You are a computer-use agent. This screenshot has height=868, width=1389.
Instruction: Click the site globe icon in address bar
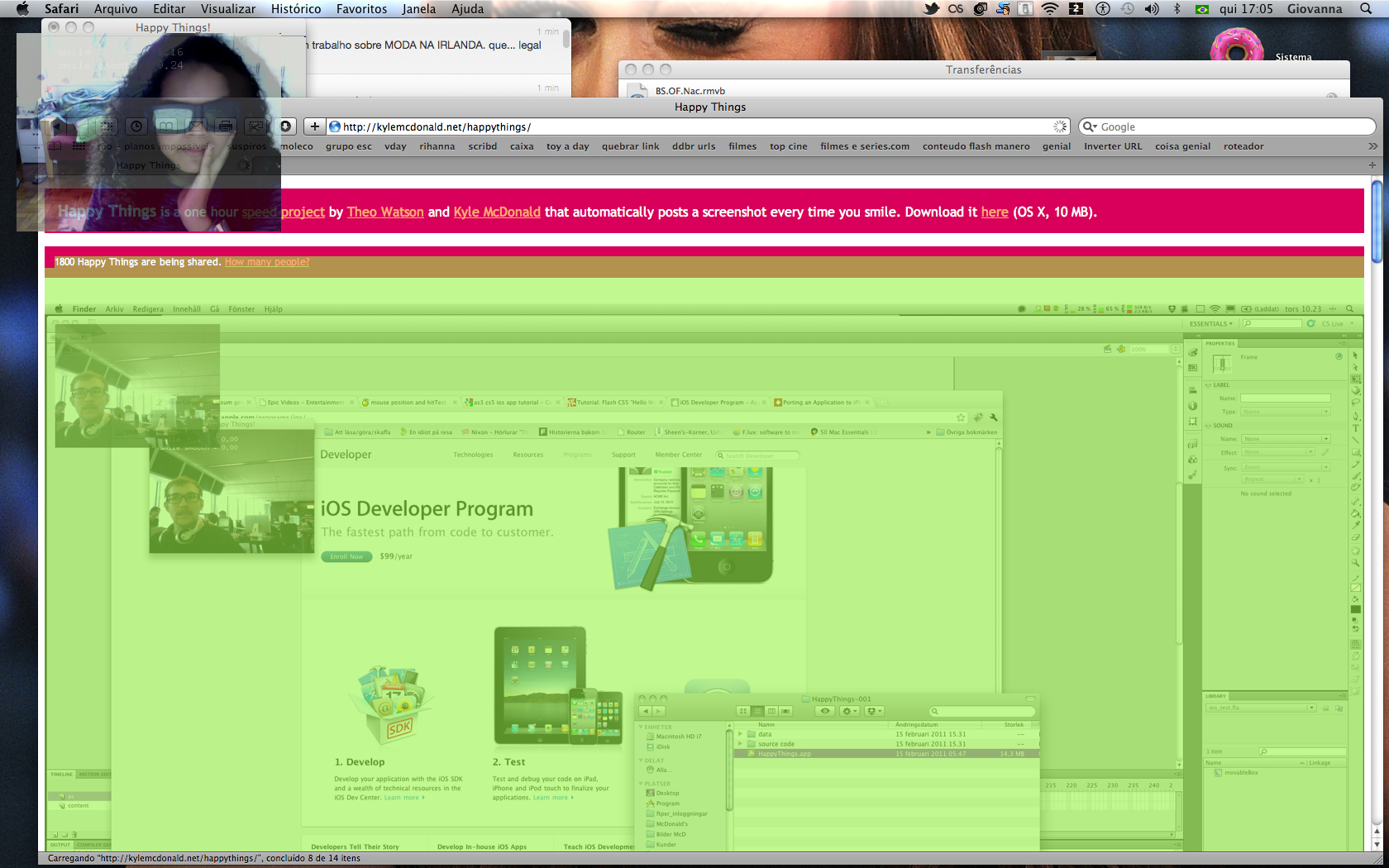[336, 126]
